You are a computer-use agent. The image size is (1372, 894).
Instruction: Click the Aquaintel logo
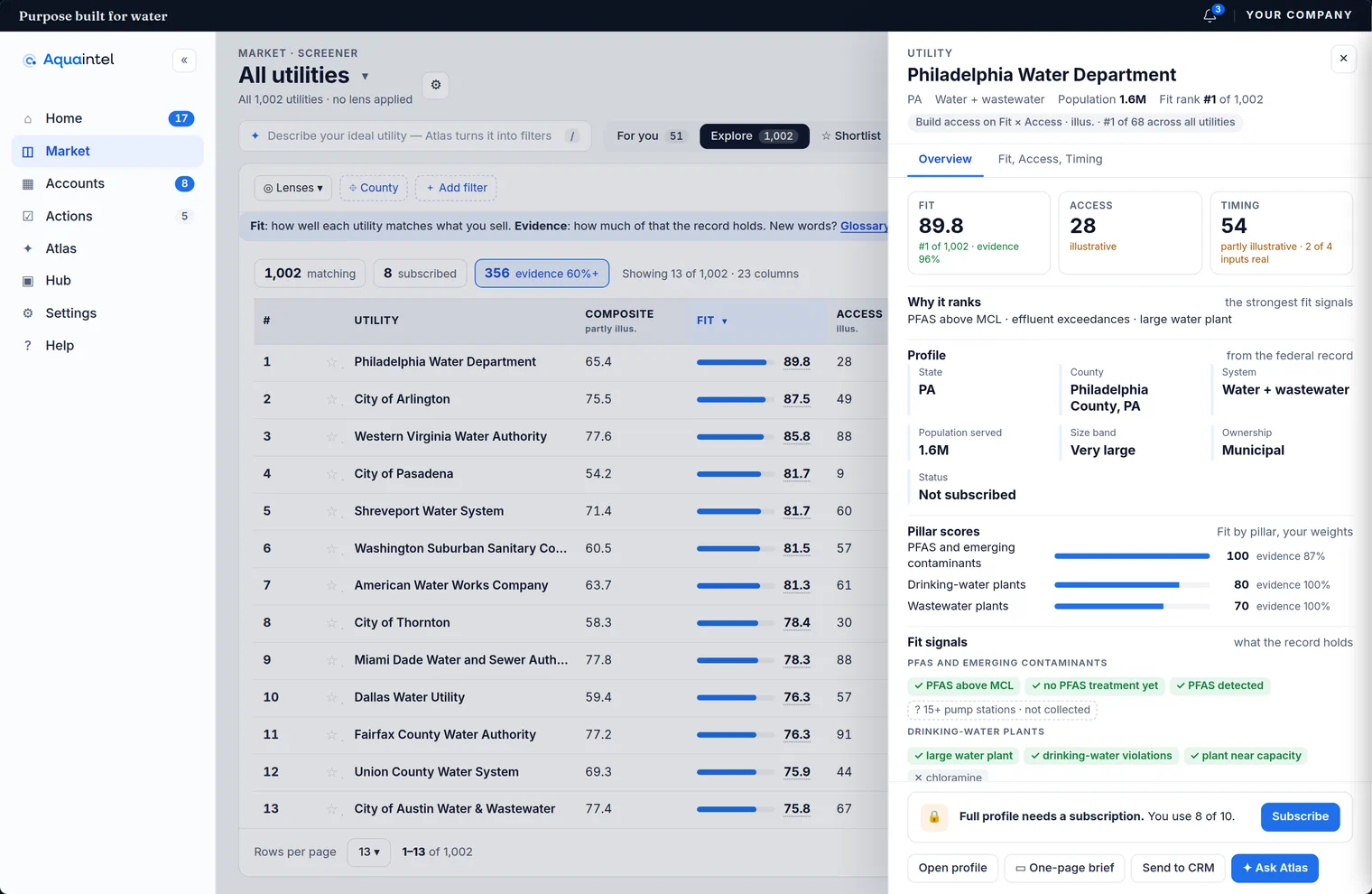click(x=69, y=60)
